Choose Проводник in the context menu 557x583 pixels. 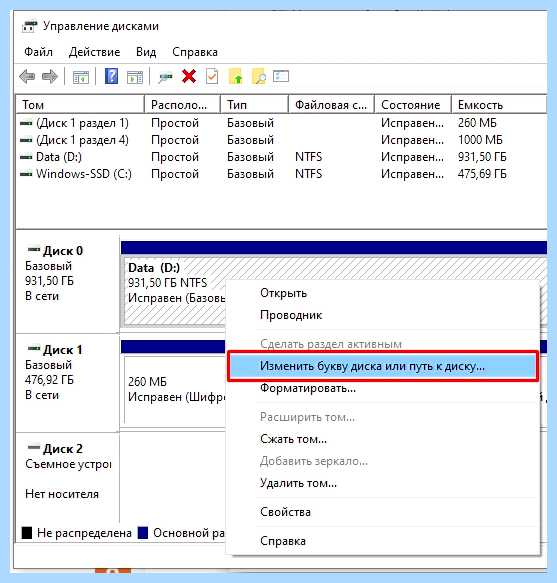[x=383, y=315]
